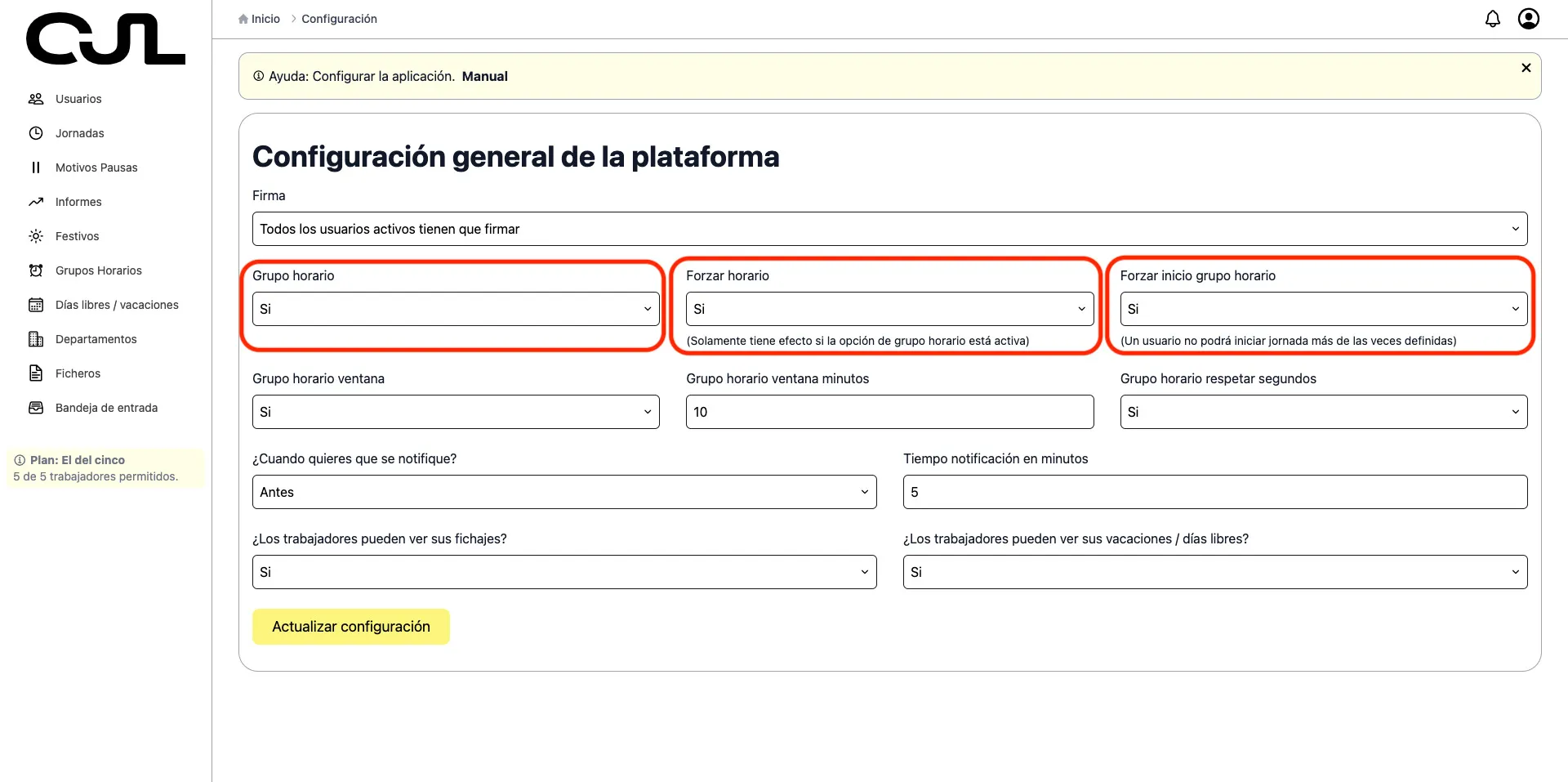Edit the Tiempo notificación en minutos field
This screenshot has height=782, width=1568.
point(1214,491)
